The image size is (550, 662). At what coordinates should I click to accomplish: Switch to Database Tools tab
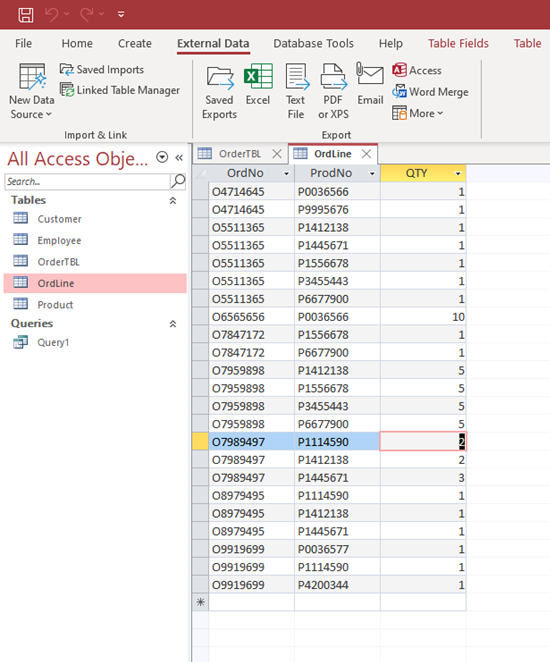coord(313,43)
